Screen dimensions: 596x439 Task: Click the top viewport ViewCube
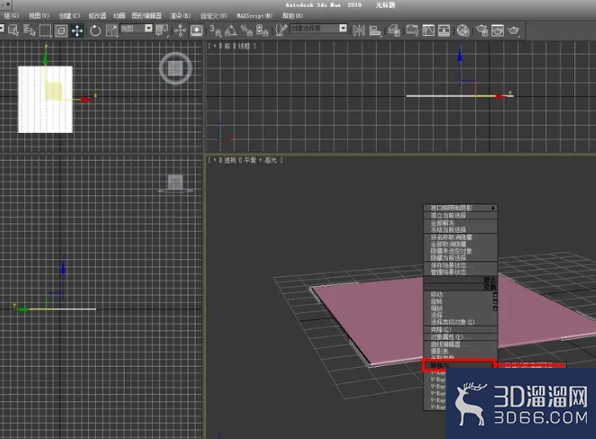[x=175, y=68]
